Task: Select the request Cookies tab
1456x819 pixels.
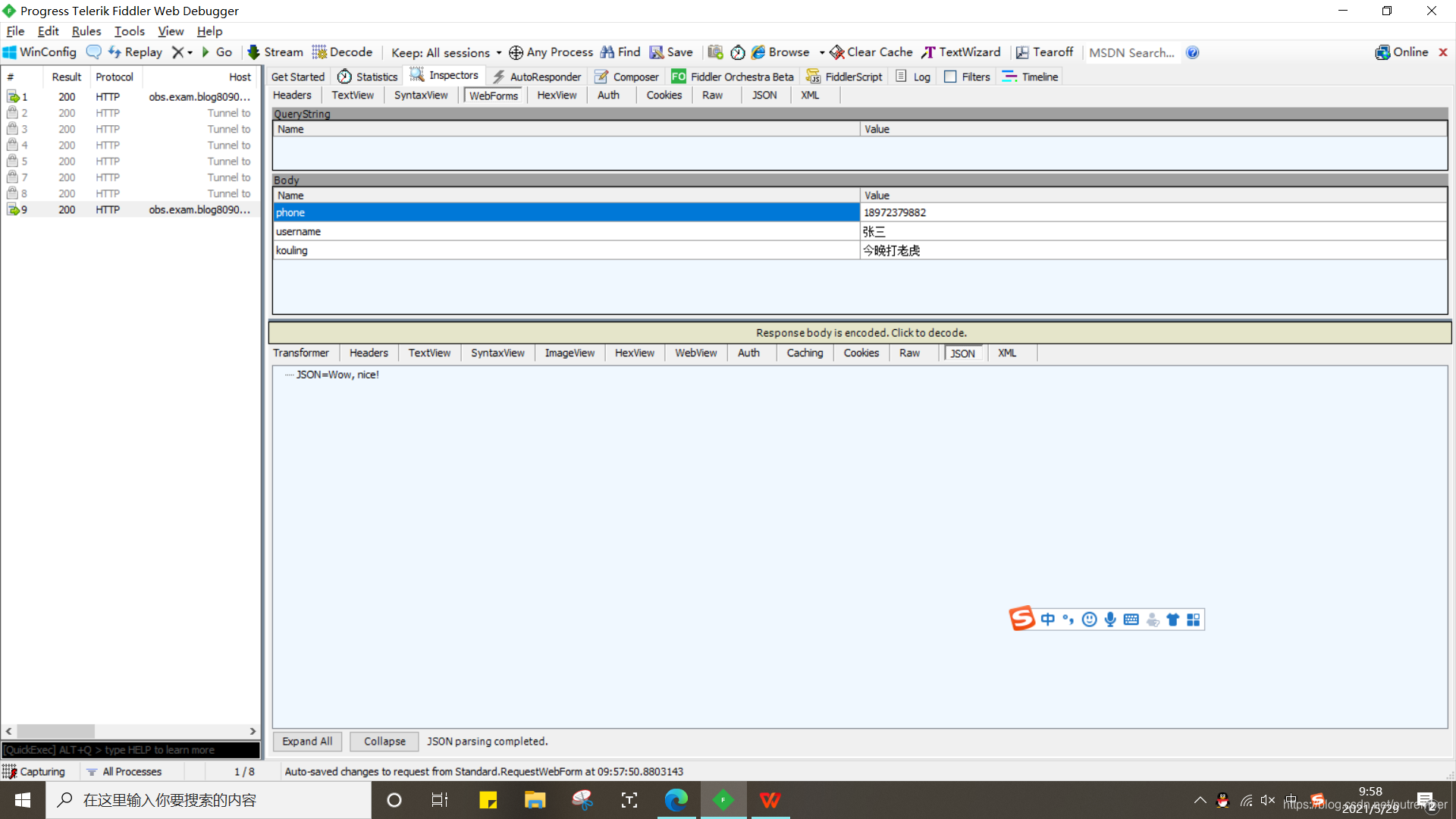Action: 664,95
